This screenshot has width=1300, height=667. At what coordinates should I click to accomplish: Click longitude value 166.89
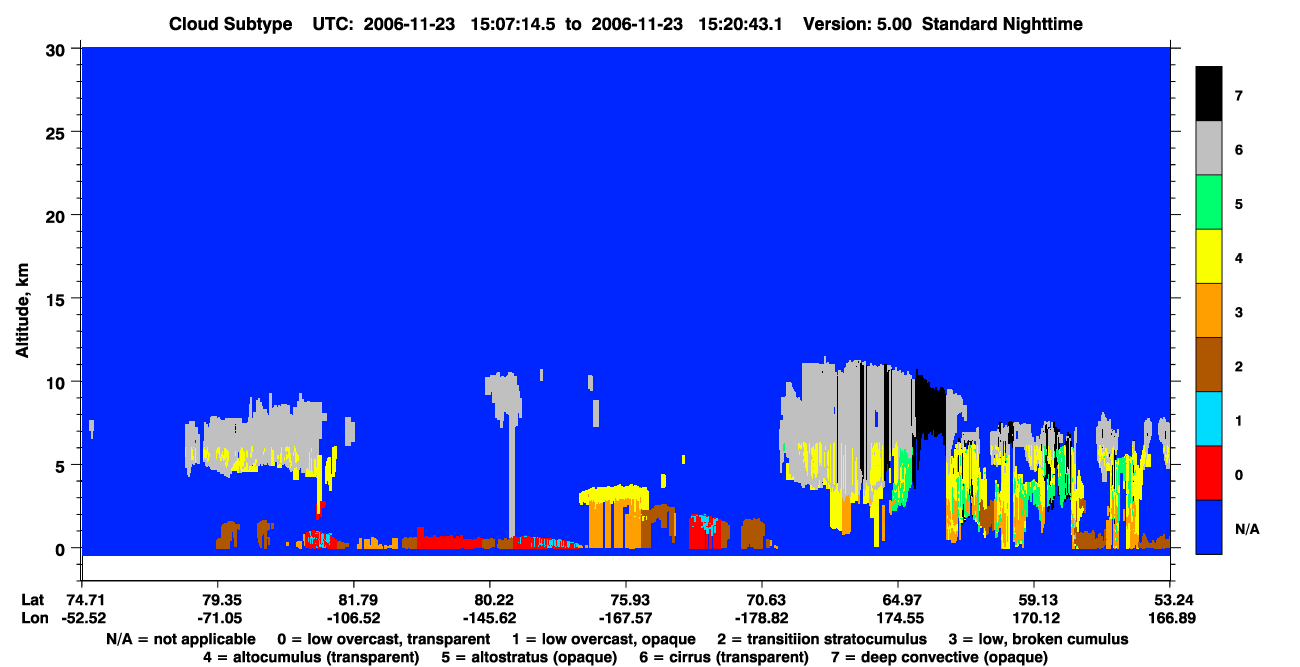pos(1170,618)
